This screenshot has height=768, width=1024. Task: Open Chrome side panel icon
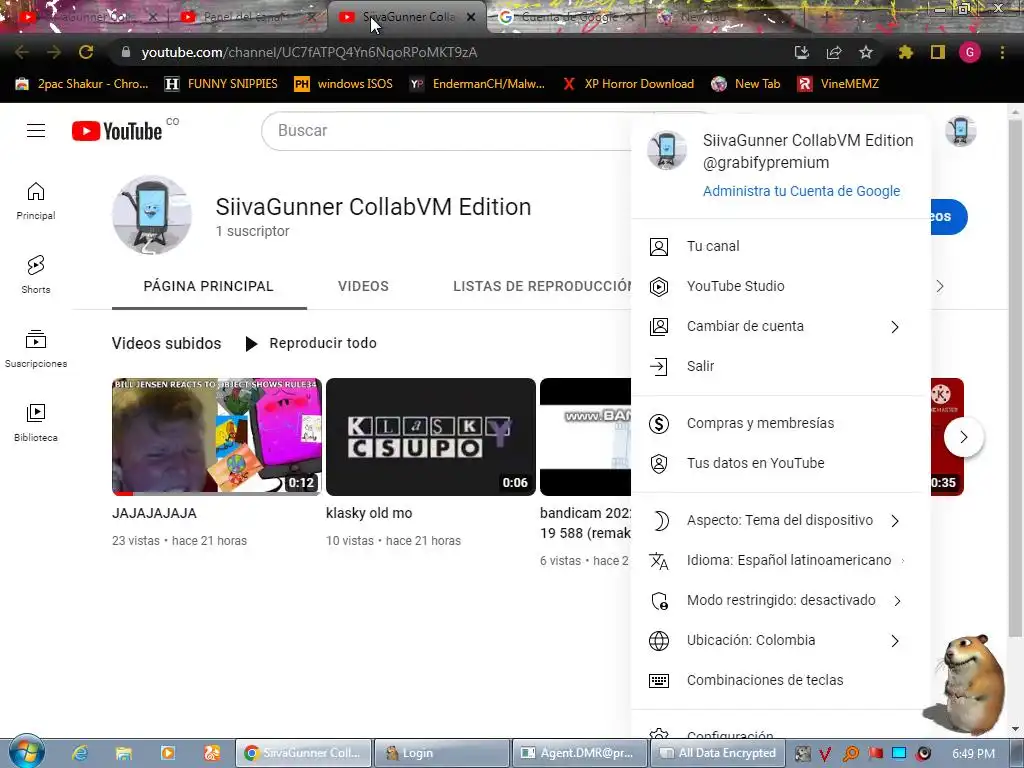[x=937, y=52]
